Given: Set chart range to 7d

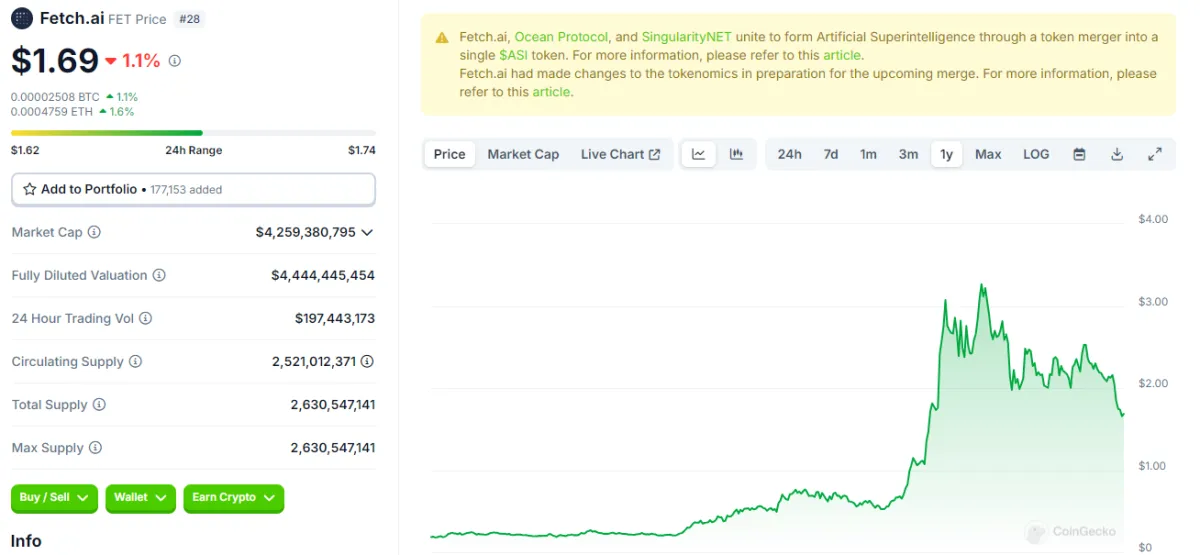Looking at the screenshot, I should point(830,154).
